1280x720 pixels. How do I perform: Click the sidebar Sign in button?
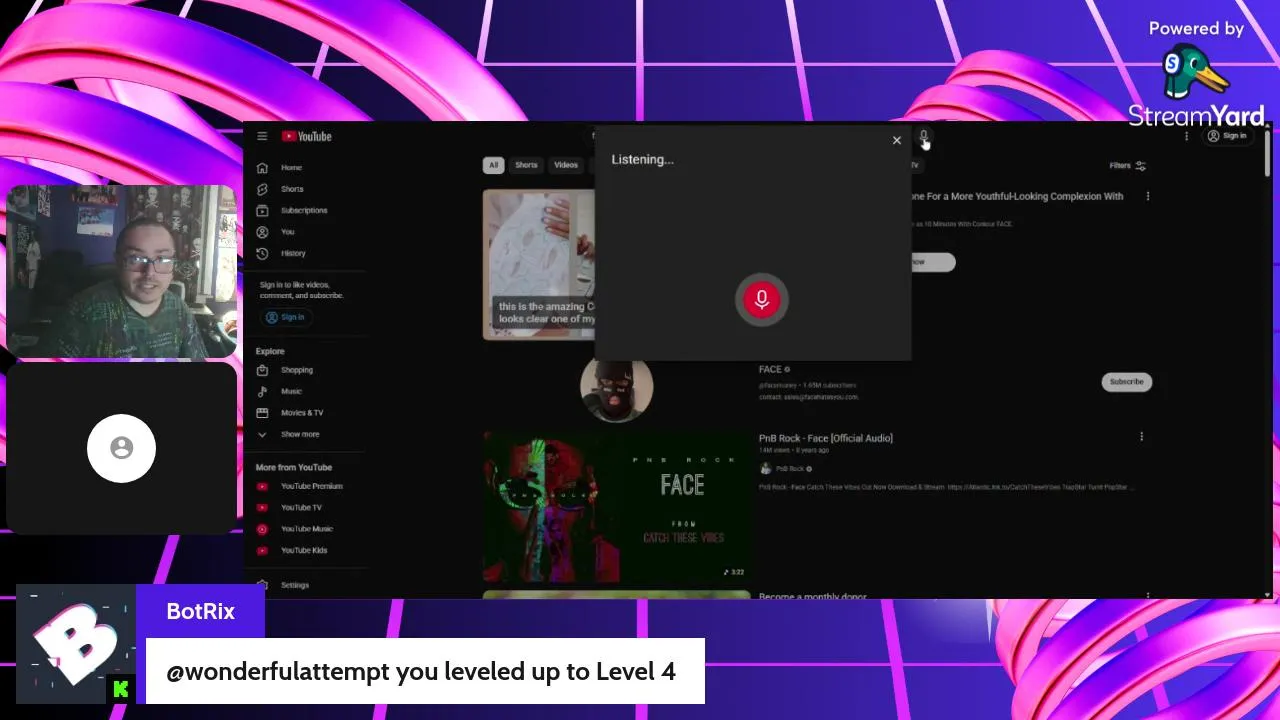[286, 317]
